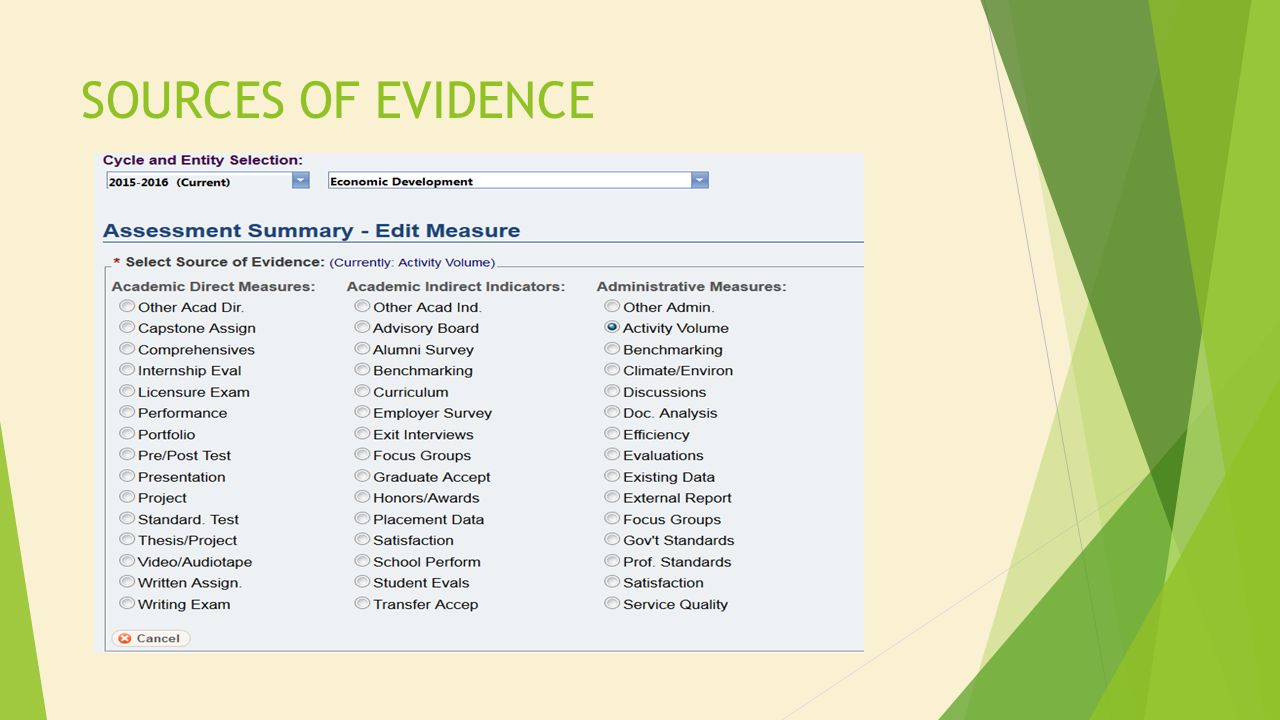Pick Focus Groups under Administrative Measures
This screenshot has width=1280, height=720.
pos(612,519)
